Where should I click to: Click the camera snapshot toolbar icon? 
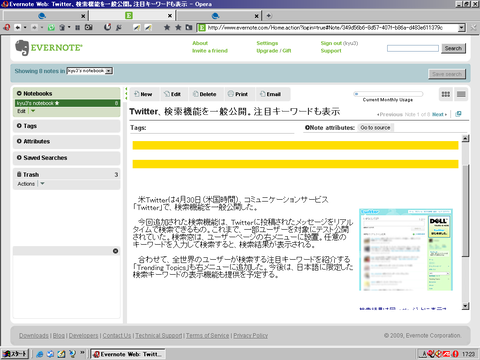[x=88, y=27]
